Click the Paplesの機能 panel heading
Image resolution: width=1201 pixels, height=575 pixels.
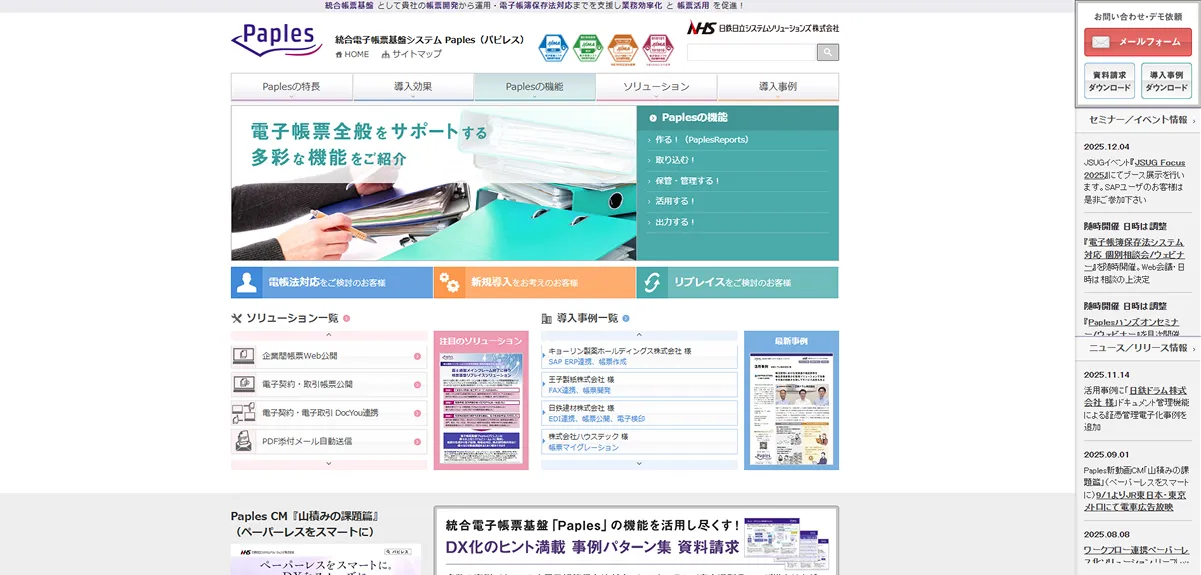click(694, 118)
